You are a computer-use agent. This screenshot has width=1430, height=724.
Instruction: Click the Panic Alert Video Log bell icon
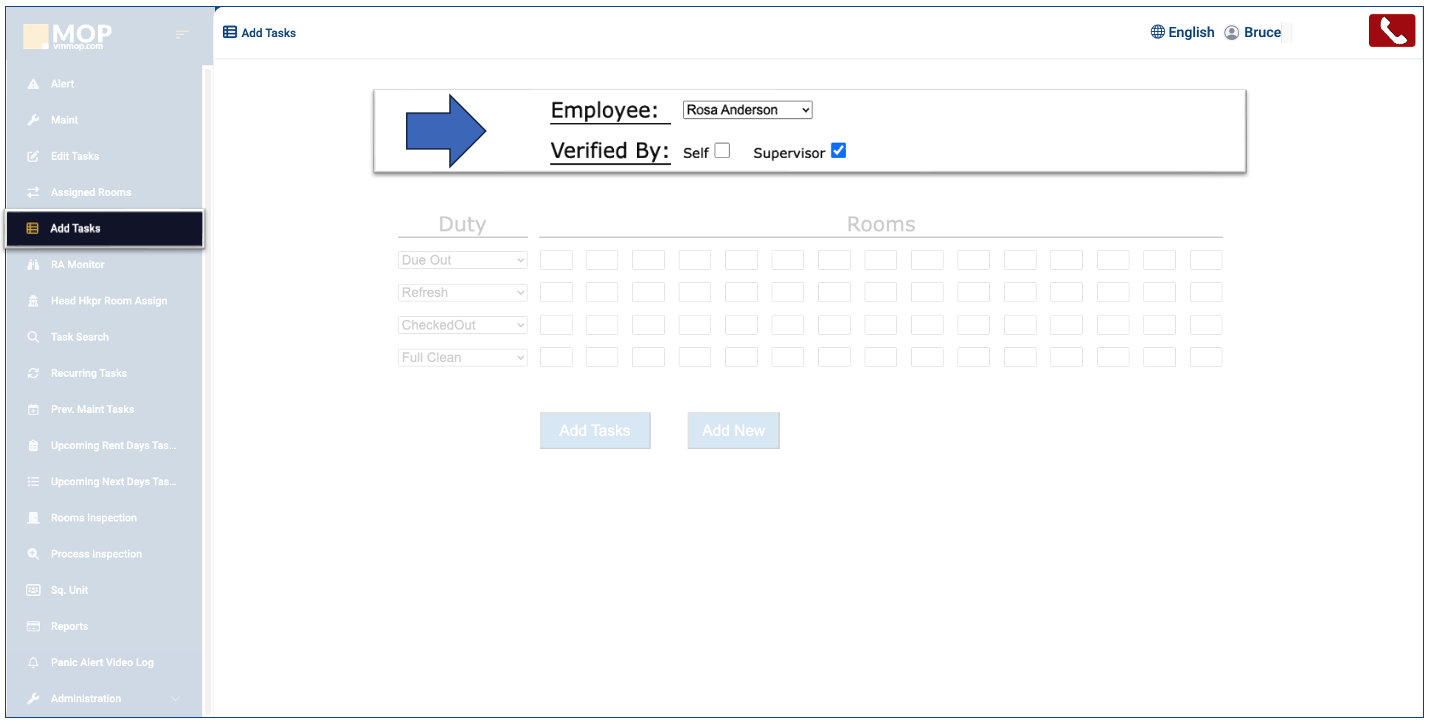tap(33, 663)
